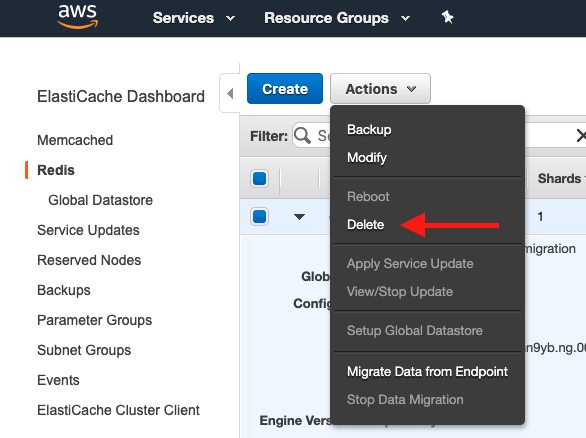This screenshot has width=586, height=438.
Task: Clear the filter with the X icon
Action: click(581, 136)
